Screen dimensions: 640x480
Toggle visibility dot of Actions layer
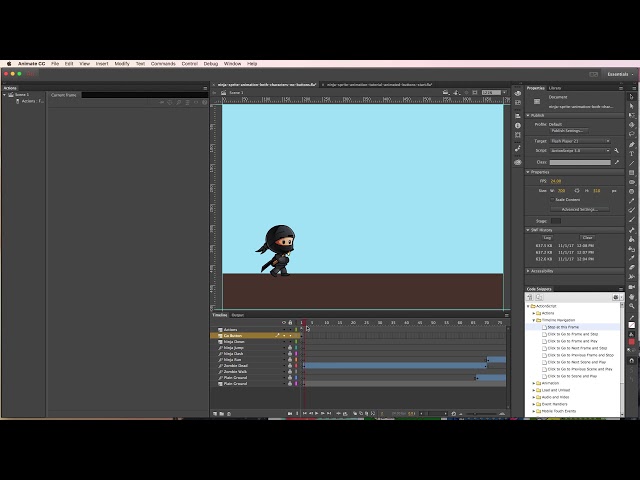coord(284,329)
